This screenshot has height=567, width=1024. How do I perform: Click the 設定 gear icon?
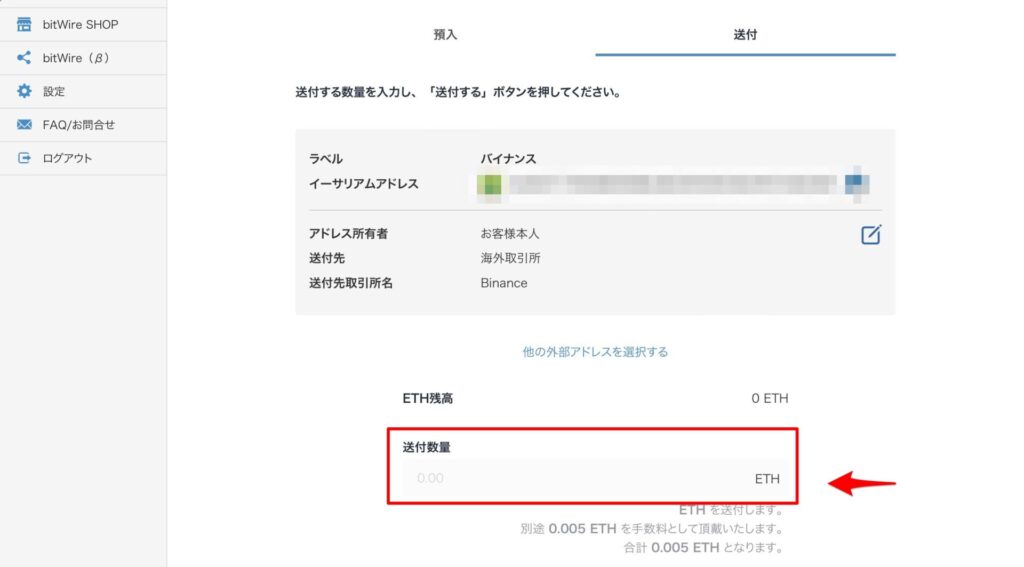[x=24, y=91]
